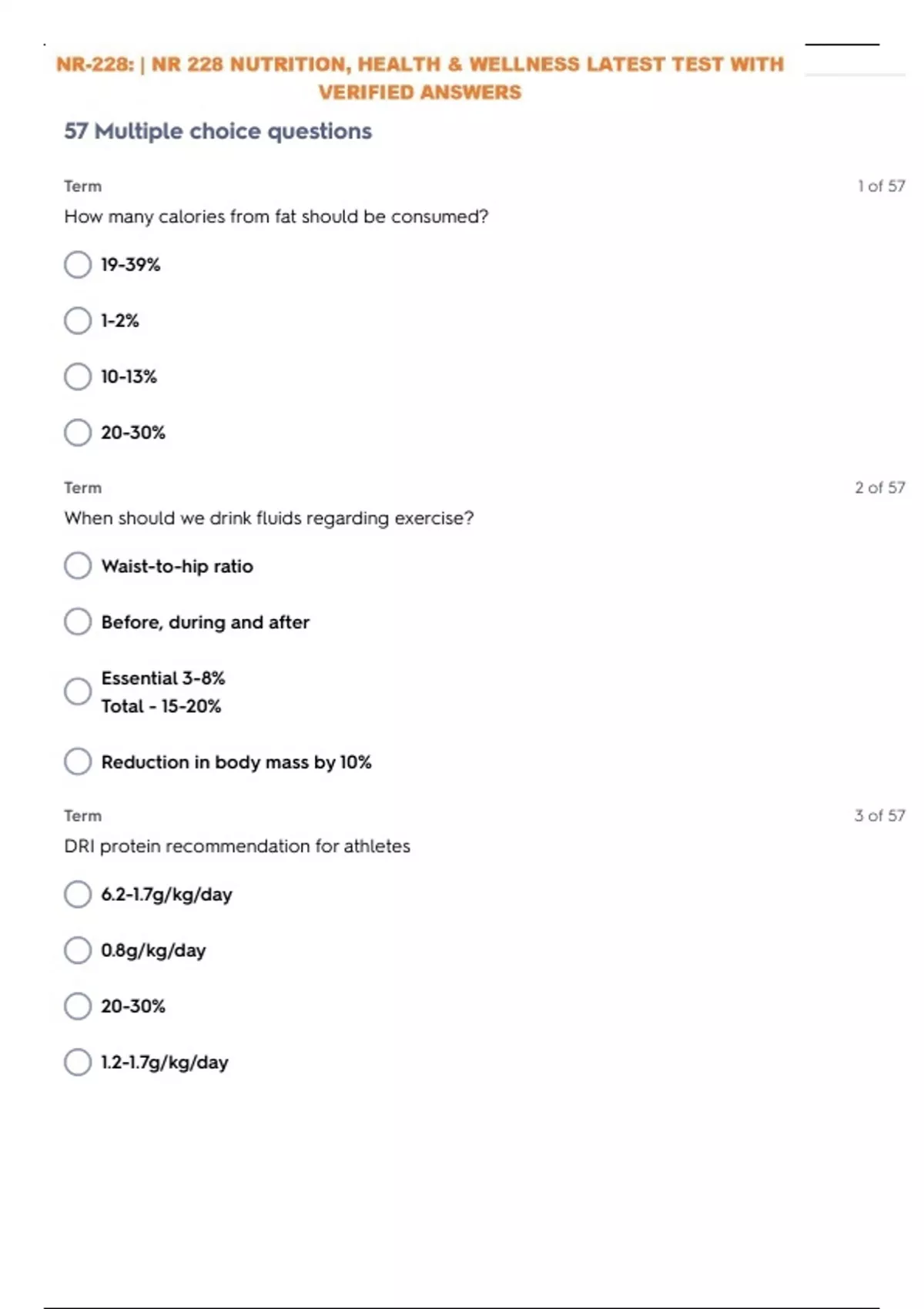This screenshot has height=1309, width=924.
Task: Click the DRI protein recommendation question
Action: 237,846
